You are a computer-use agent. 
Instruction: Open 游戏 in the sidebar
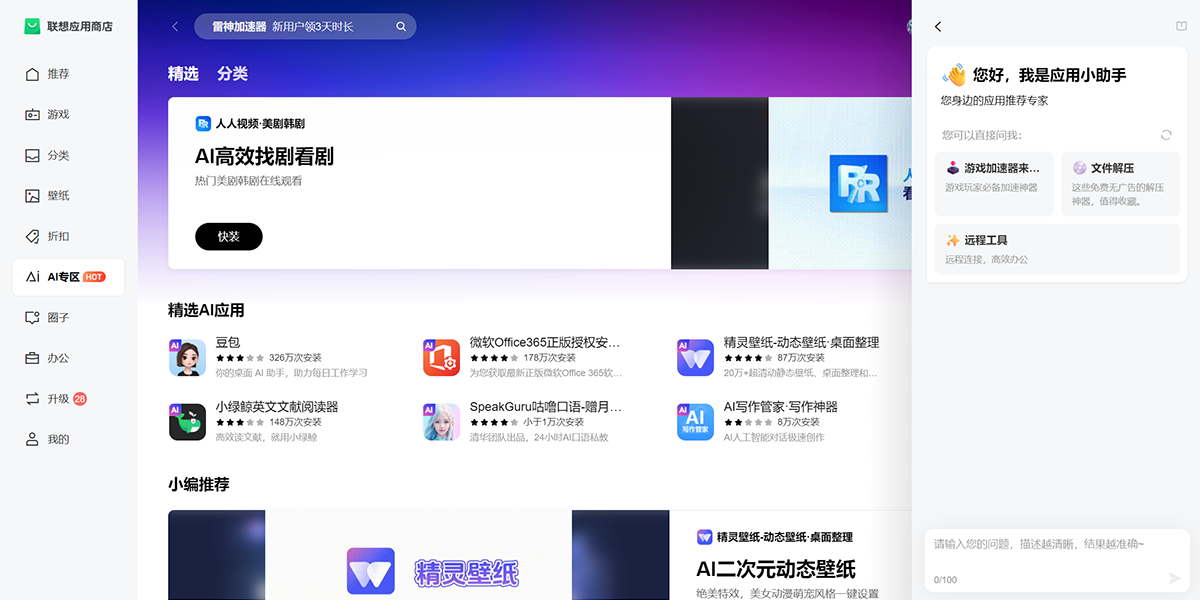pos(58,115)
